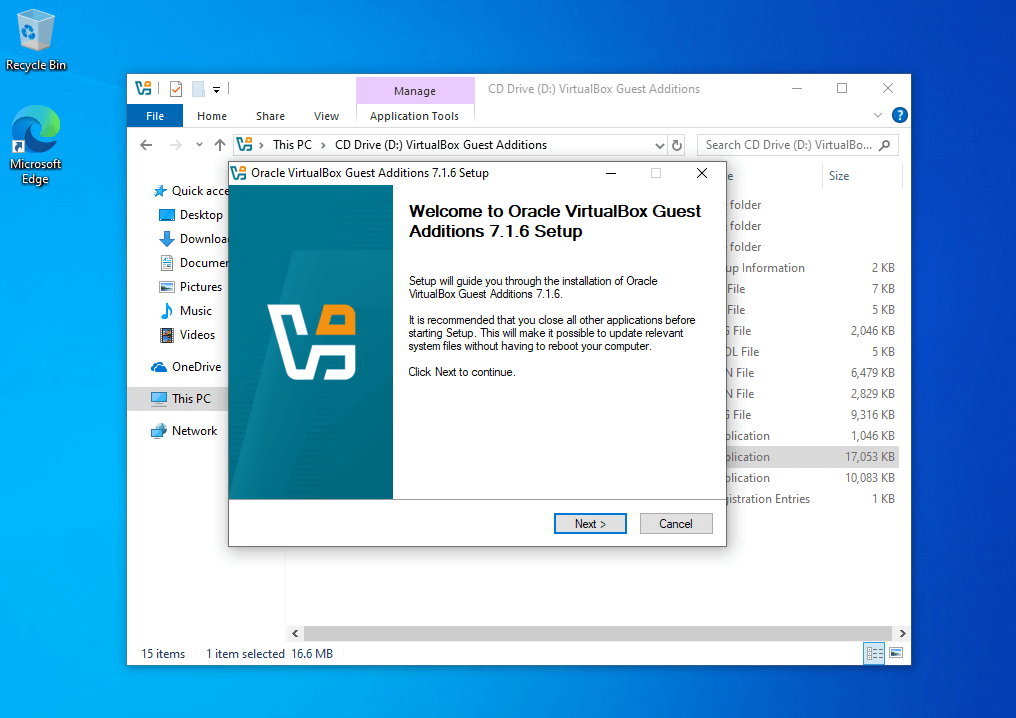Select the file row sized 2,046 KB

point(813,331)
